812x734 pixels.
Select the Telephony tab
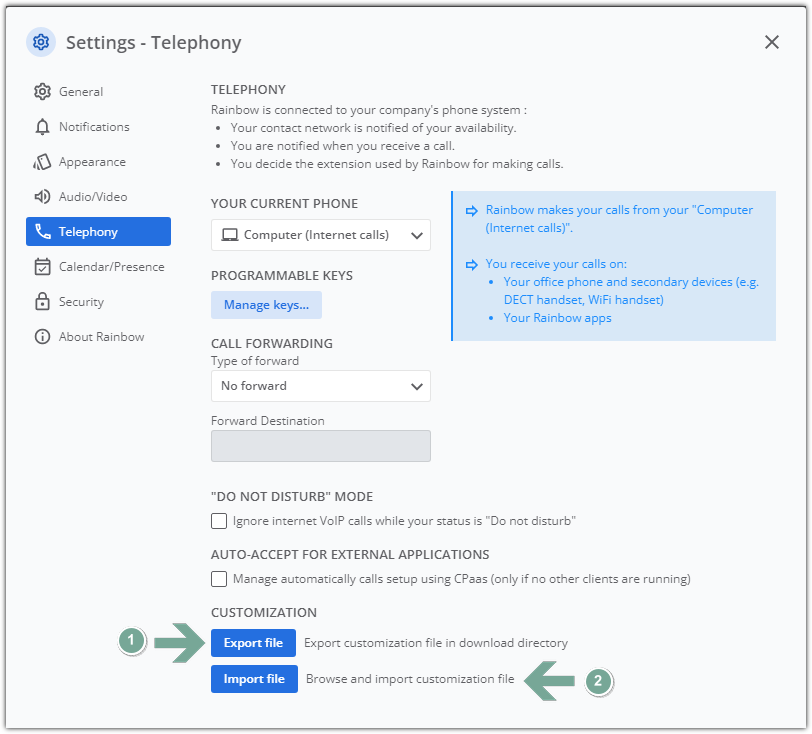click(x=98, y=232)
